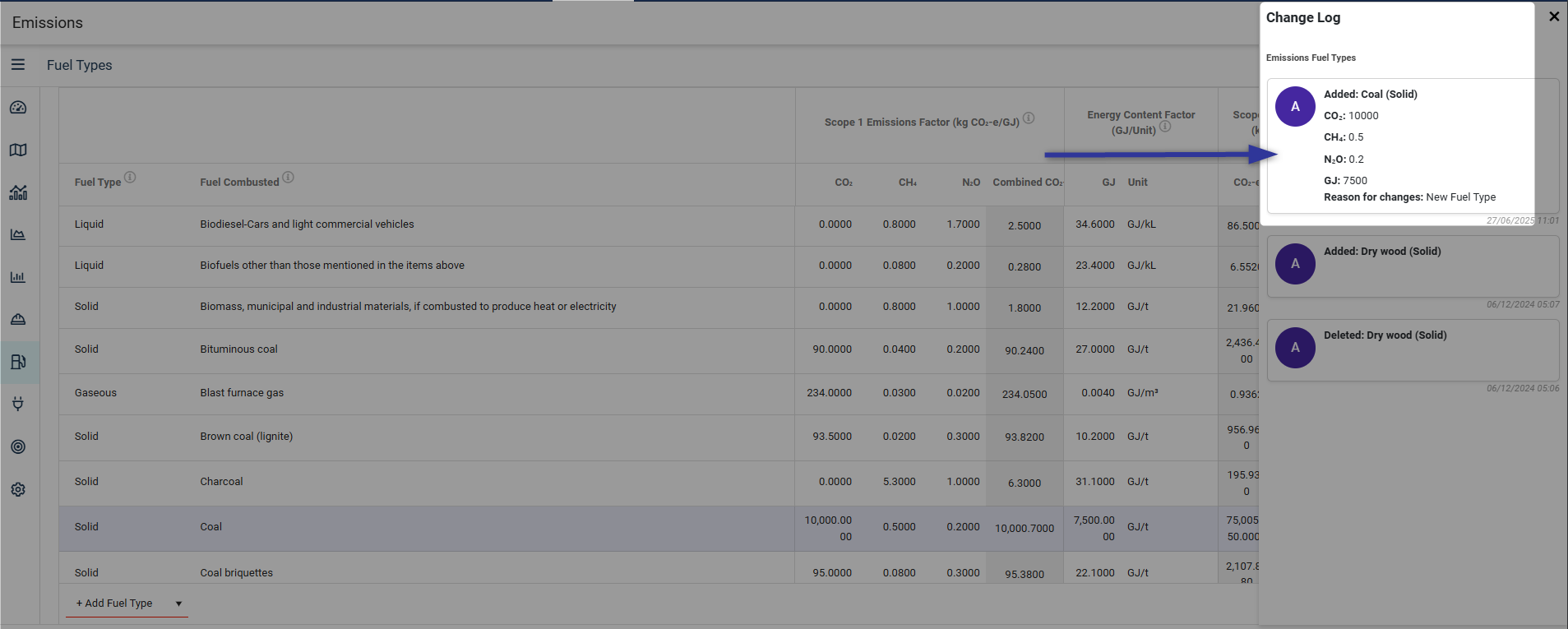Click the avatar on Added: Dry wood entry
The height and width of the screenshot is (629, 1568).
pos(1295,264)
